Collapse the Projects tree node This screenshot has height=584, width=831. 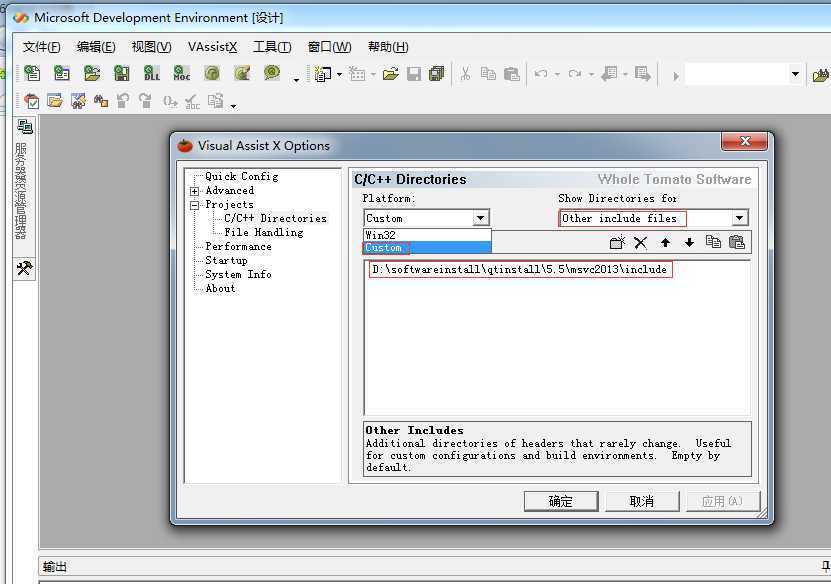195,205
